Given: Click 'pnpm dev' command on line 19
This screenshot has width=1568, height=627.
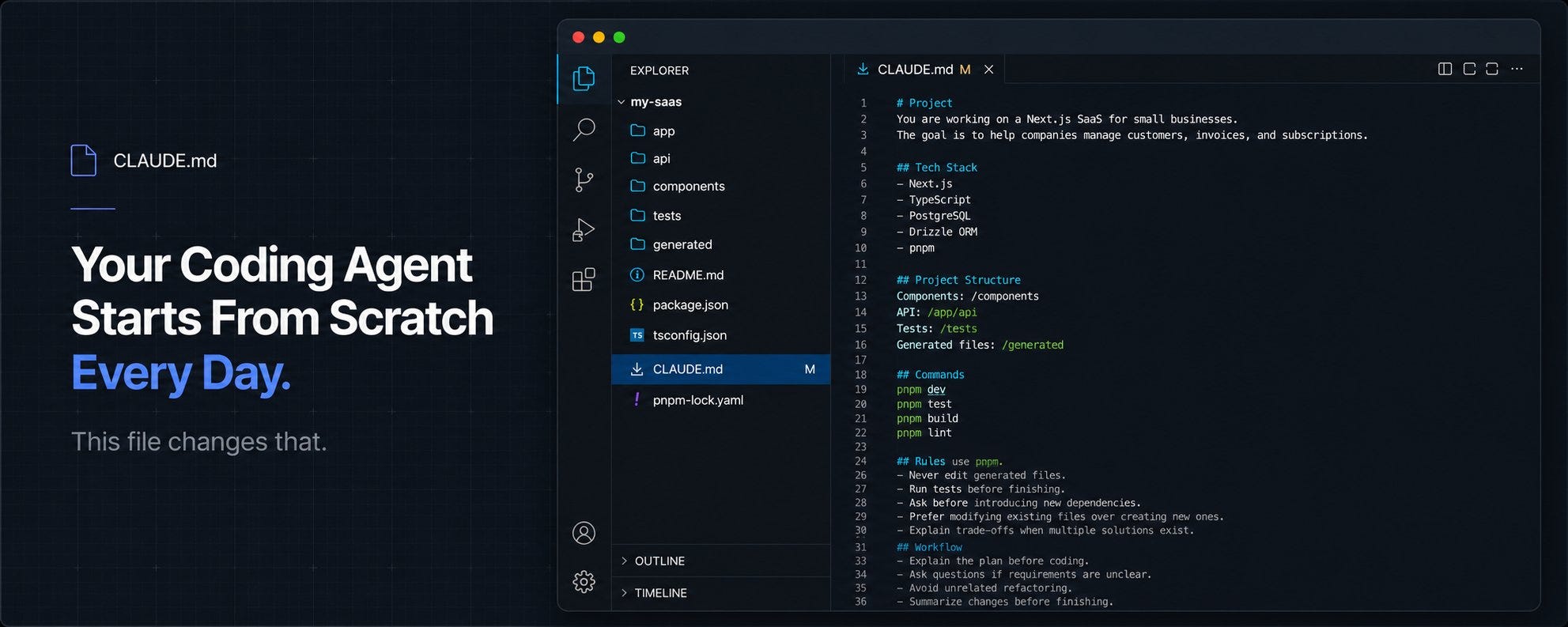Looking at the screenshot, I should coord(920,389).
